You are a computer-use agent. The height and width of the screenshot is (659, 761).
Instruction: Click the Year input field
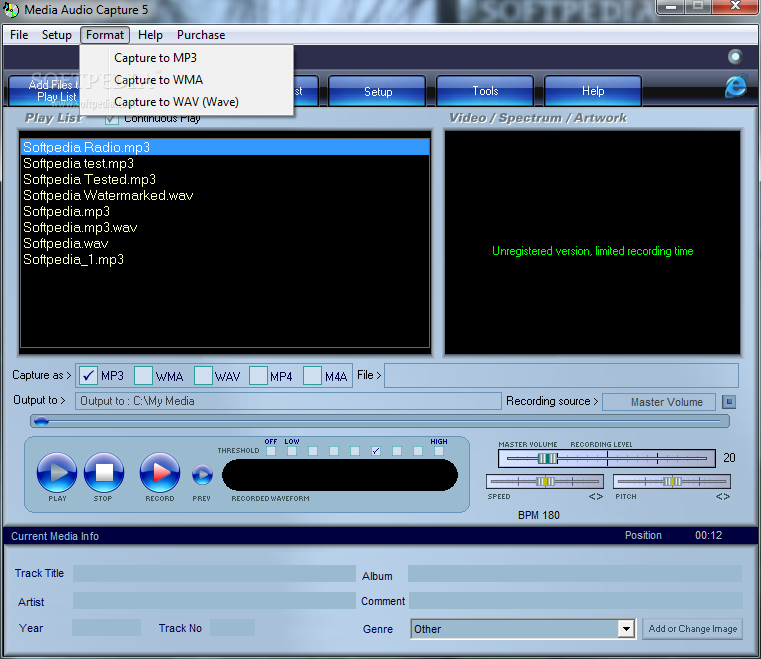pos(106,627)
